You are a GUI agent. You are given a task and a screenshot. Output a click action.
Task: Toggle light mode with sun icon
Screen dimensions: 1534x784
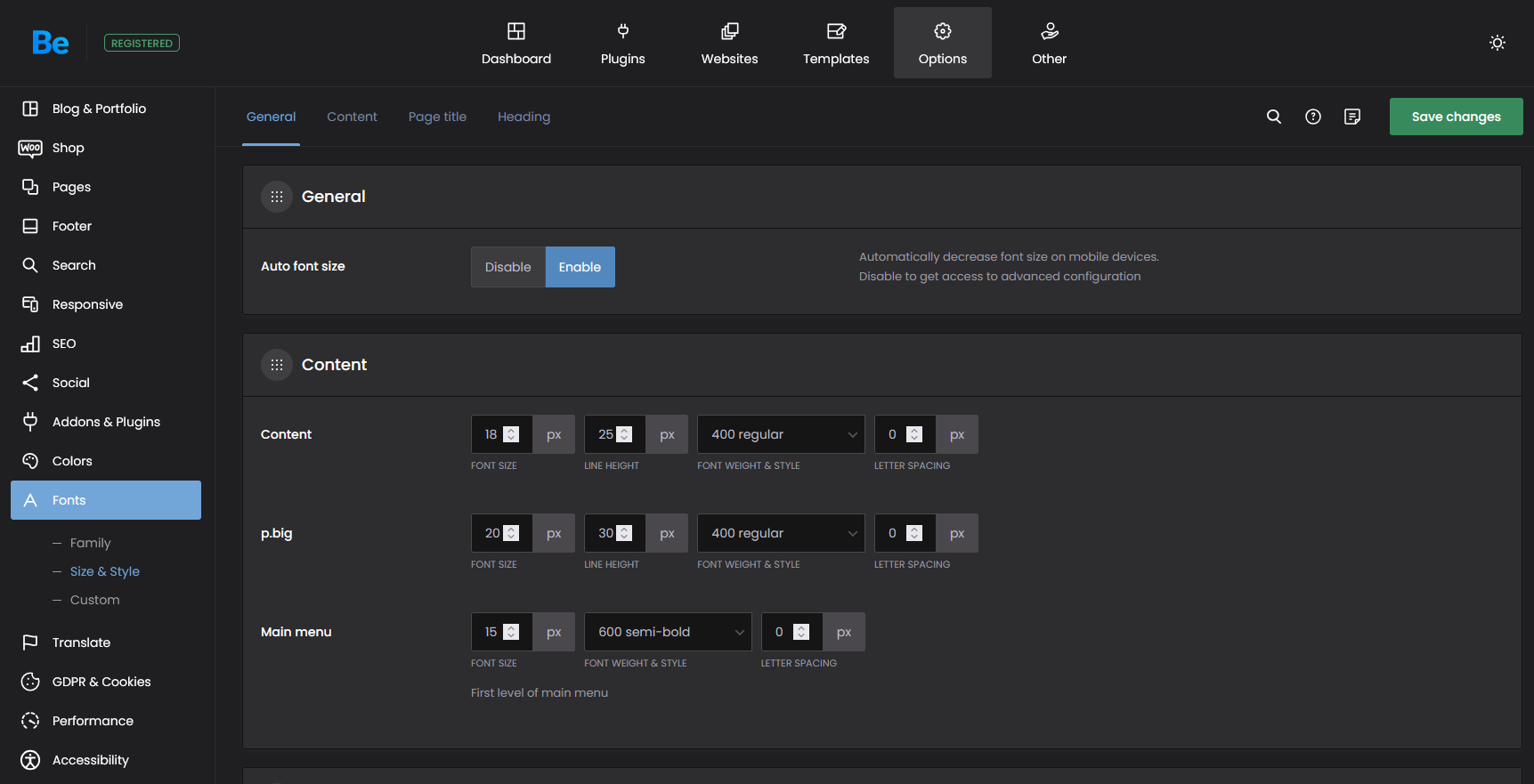click(1497, 43)
